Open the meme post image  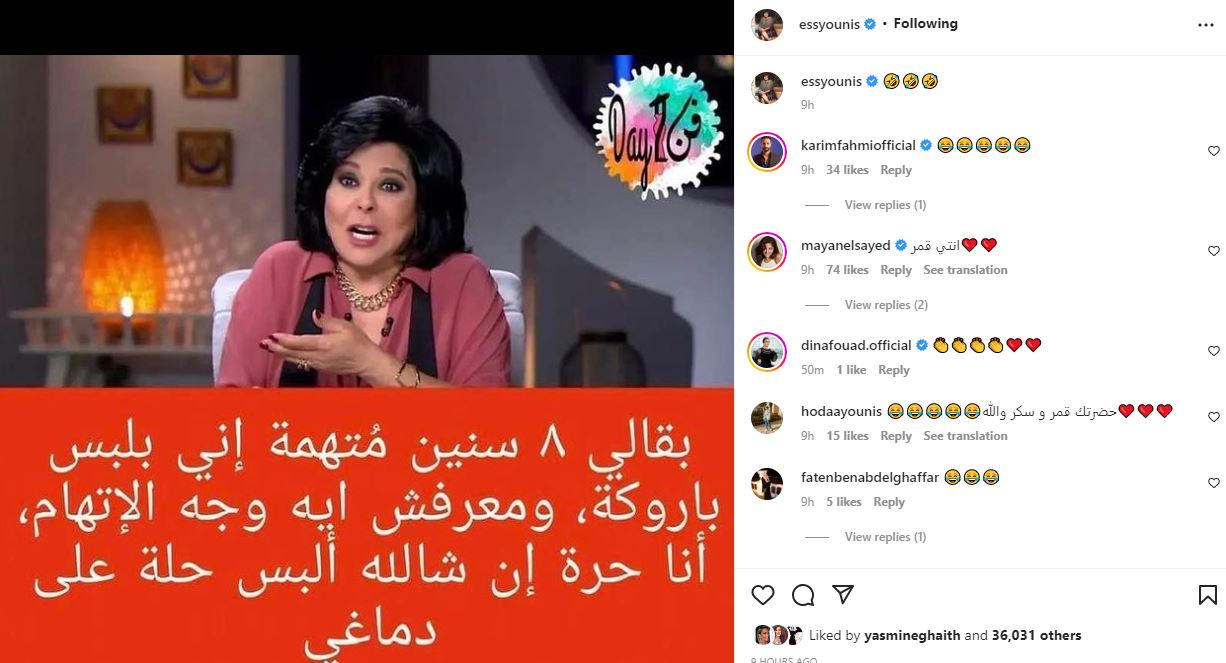coord(367,358)
